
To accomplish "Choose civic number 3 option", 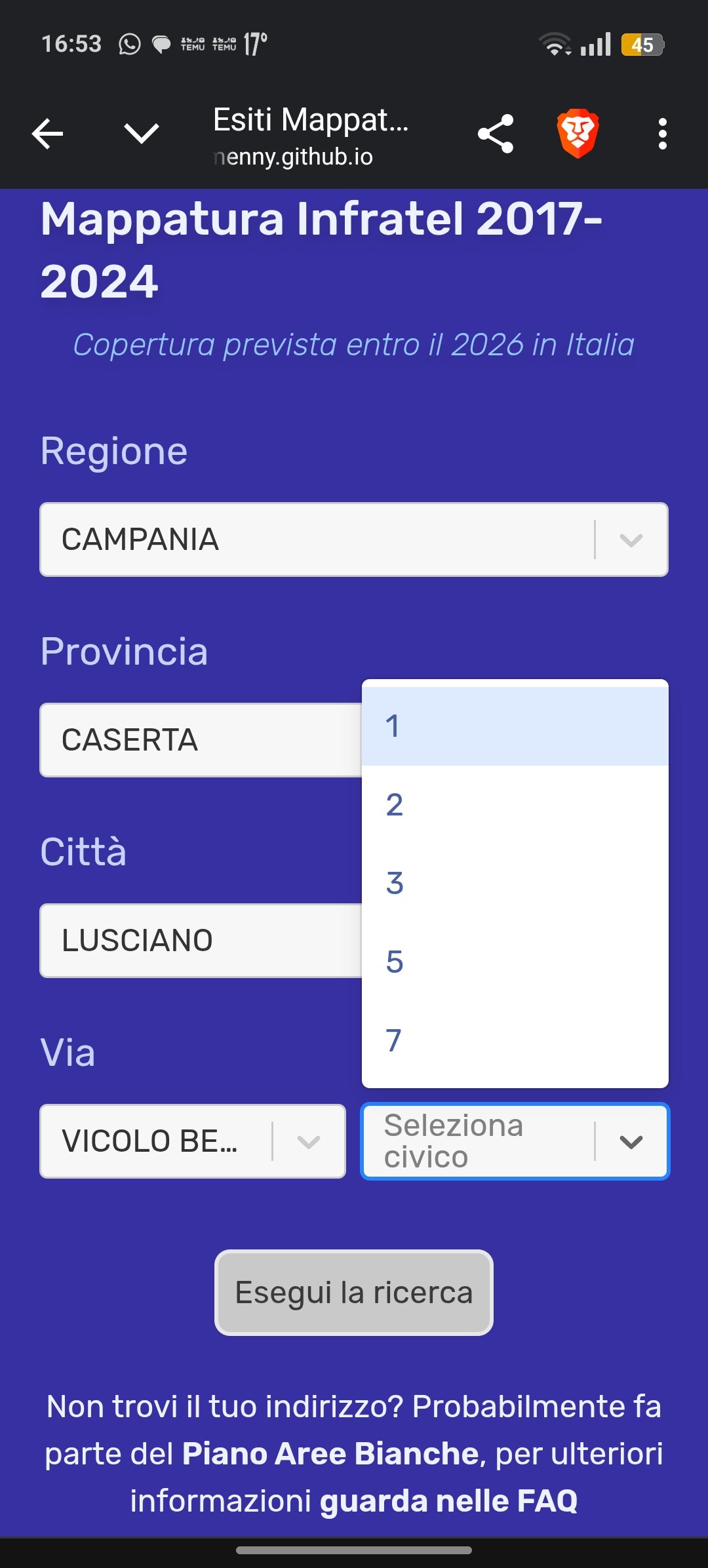I will click(x=515, y=883).
